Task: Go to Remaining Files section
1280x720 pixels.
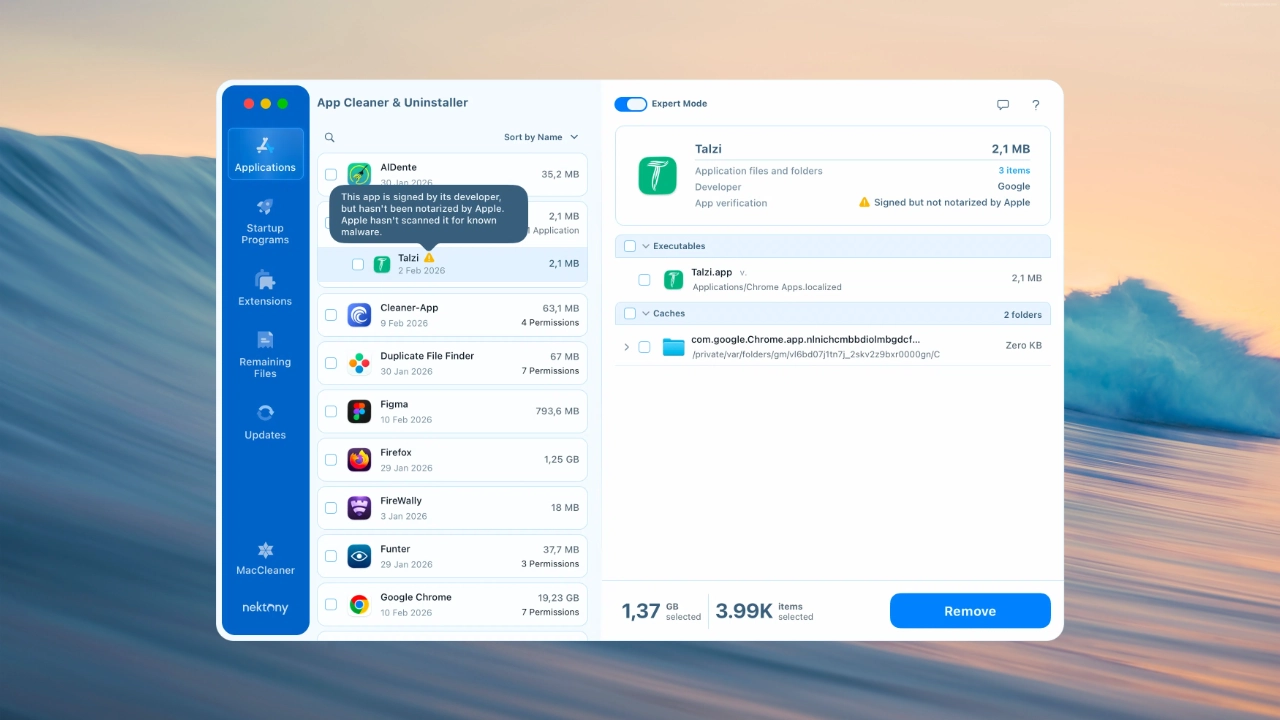Action: point(265,354)
